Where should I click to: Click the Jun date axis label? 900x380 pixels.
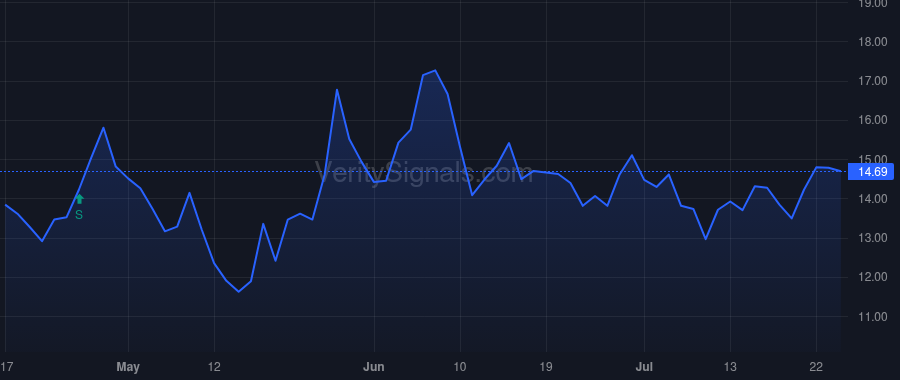[374, 367]
